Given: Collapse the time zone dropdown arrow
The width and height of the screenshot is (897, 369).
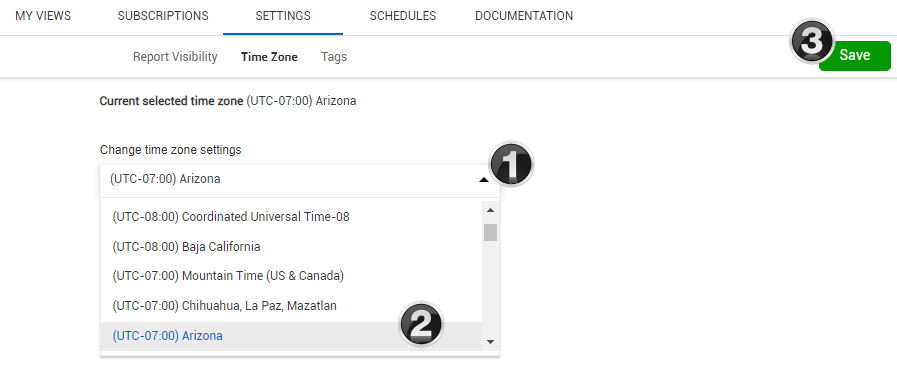Looking at the screenshot, I should tap(484, 180).
